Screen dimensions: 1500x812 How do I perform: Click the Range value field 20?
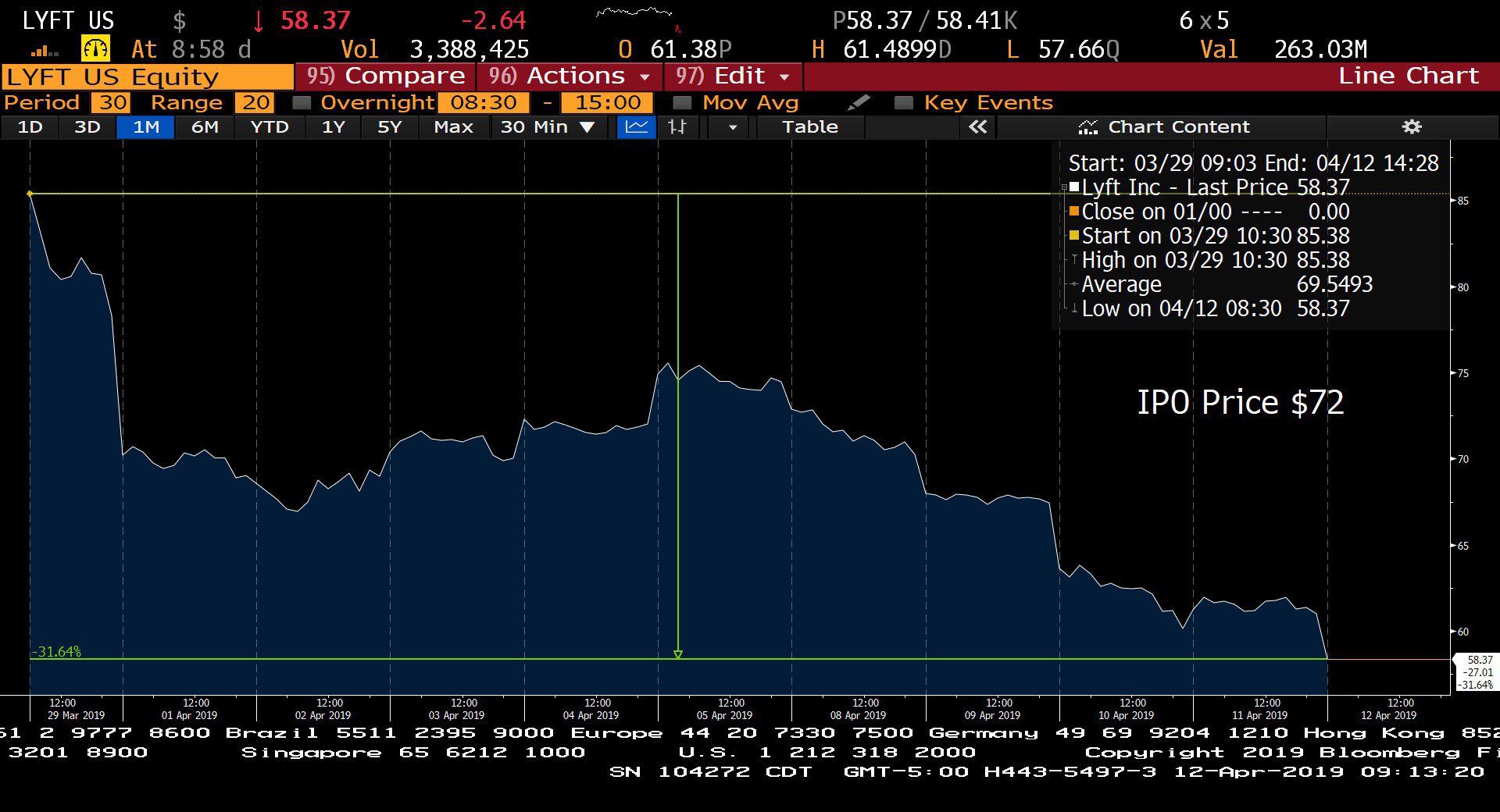pos(255,102)
